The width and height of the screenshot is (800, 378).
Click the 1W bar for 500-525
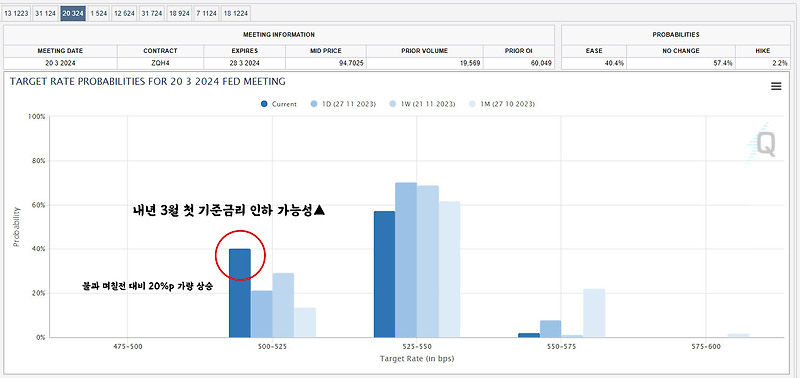283,305
